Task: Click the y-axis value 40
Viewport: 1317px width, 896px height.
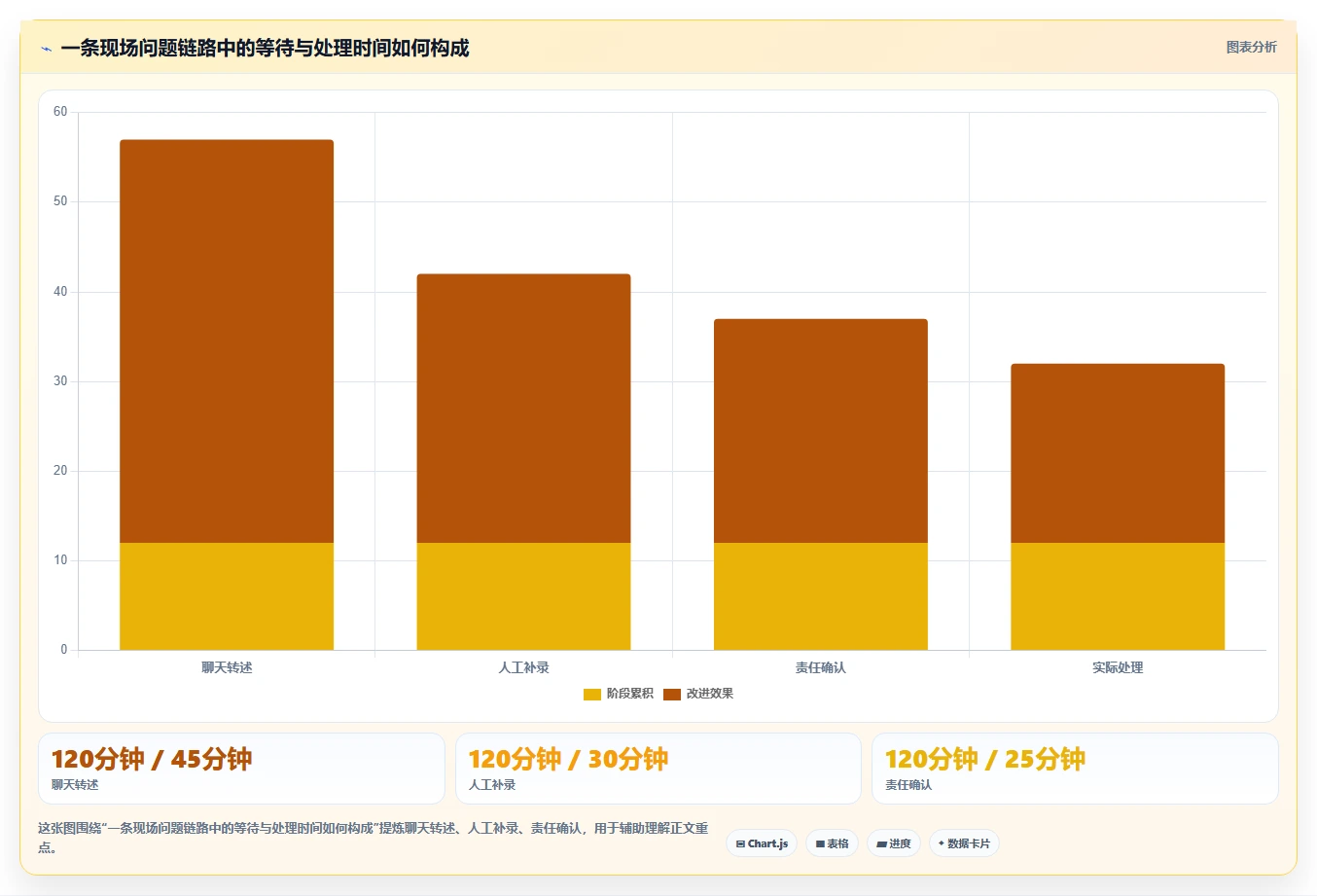Action: point(60,292)
